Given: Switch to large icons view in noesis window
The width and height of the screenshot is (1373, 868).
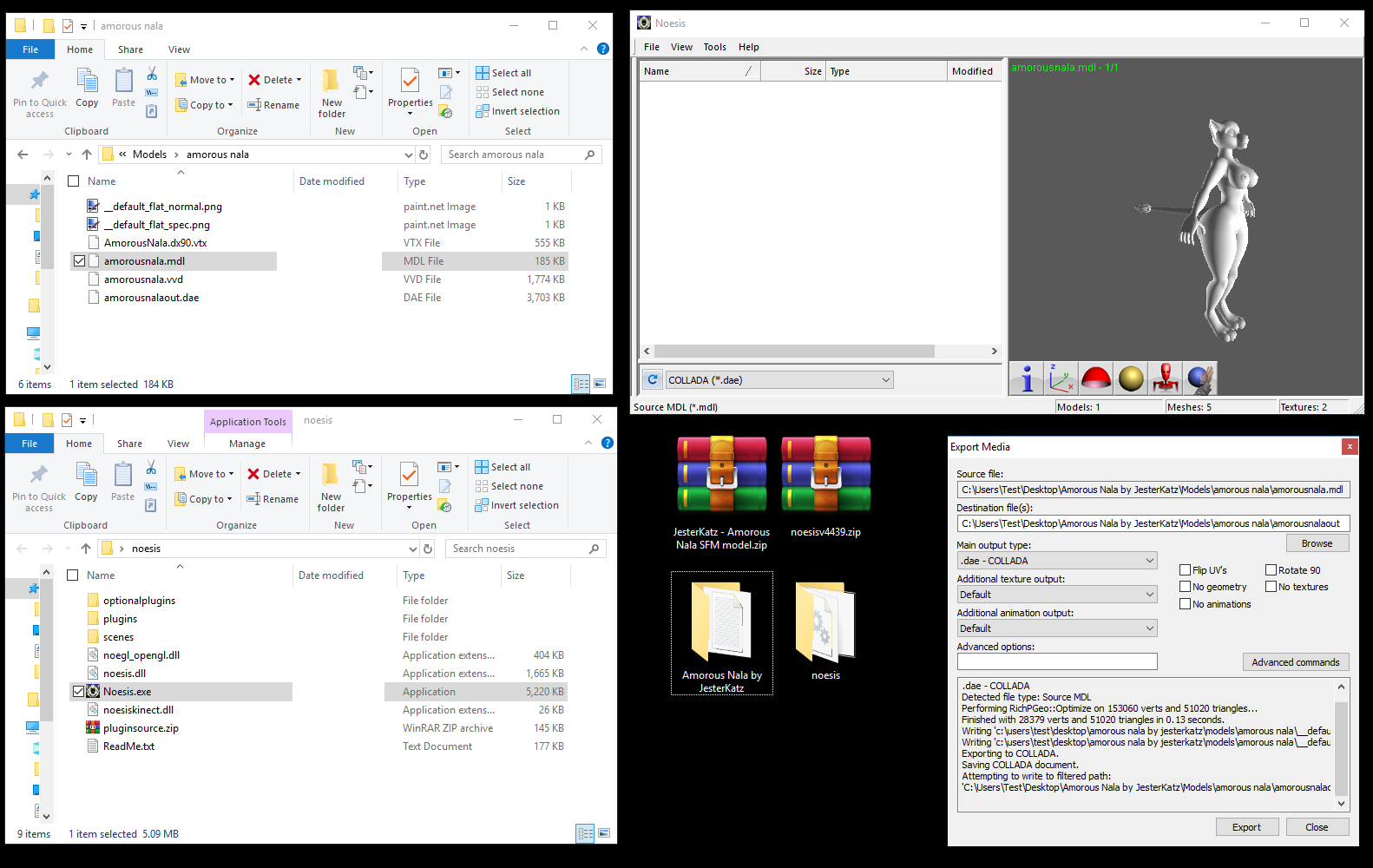Looking at the screenshot, I should point(604,833).
